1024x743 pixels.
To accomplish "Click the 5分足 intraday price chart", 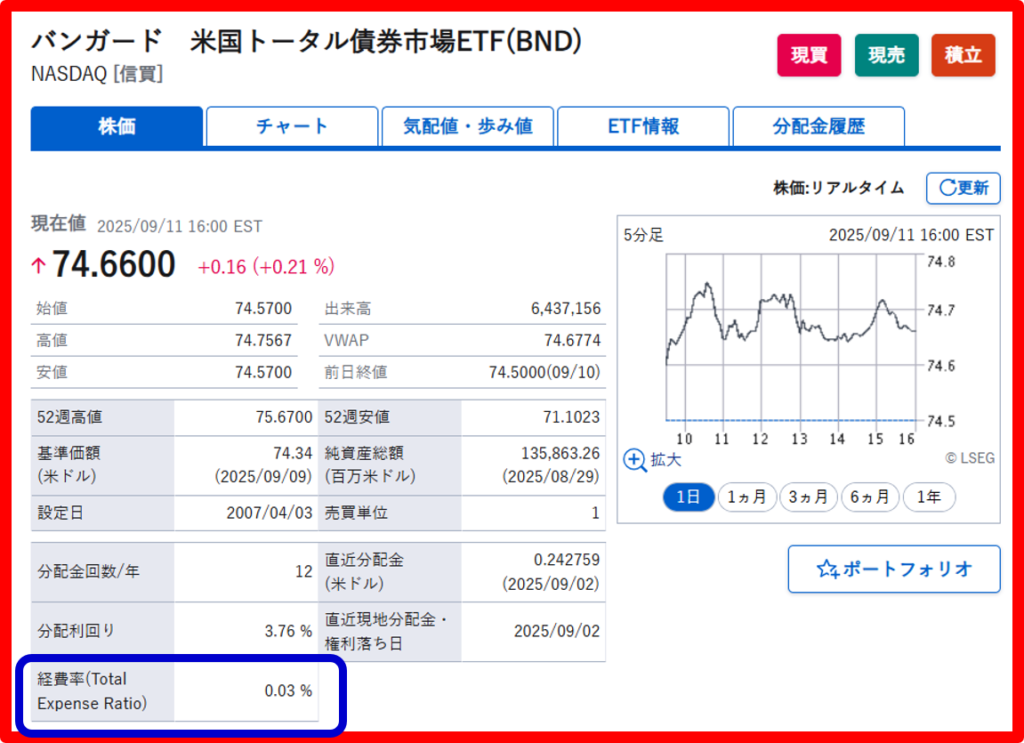I will click(791, 338).
